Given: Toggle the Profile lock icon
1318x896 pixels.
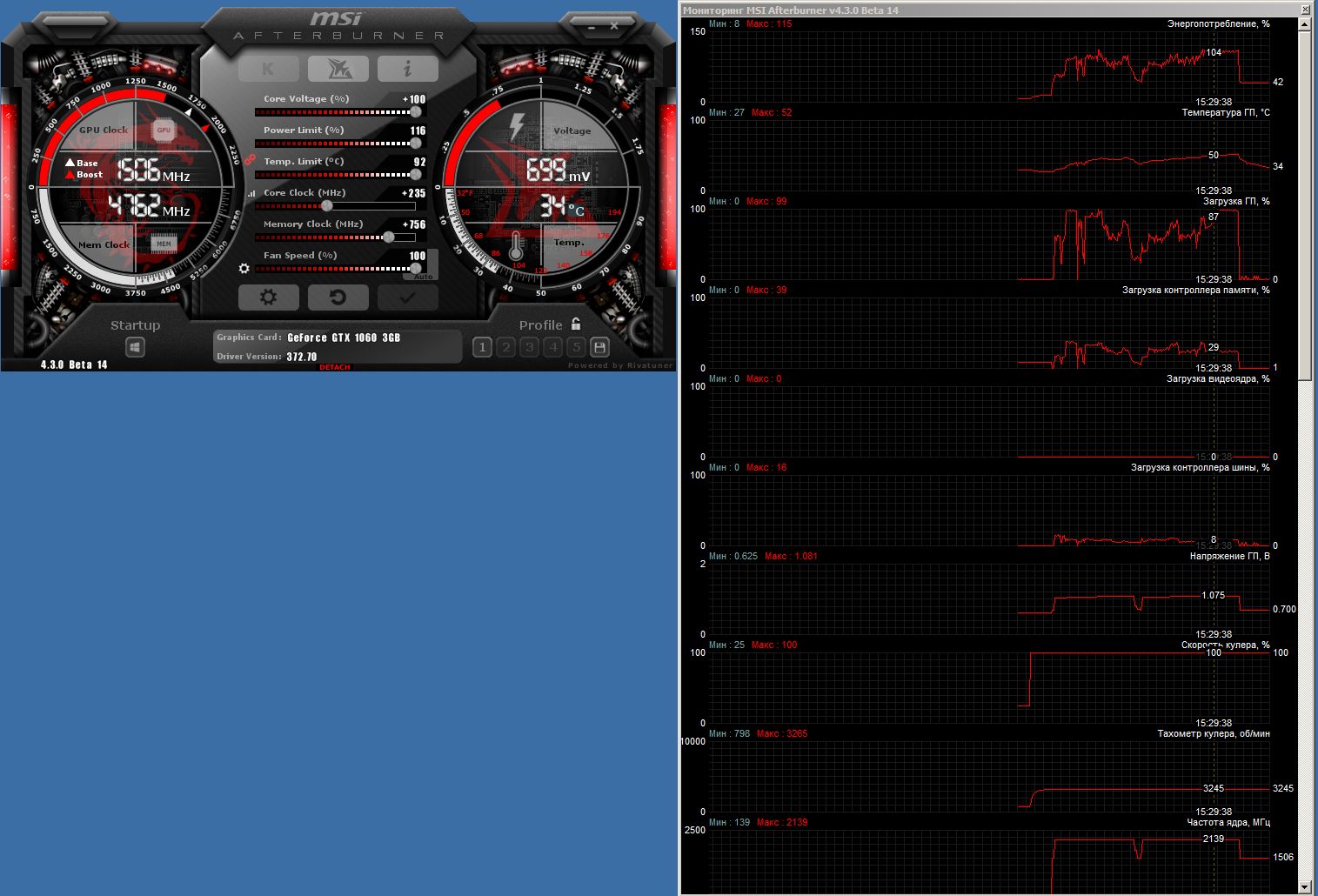Looking at the screenshot, I should [x=576, y=324].
